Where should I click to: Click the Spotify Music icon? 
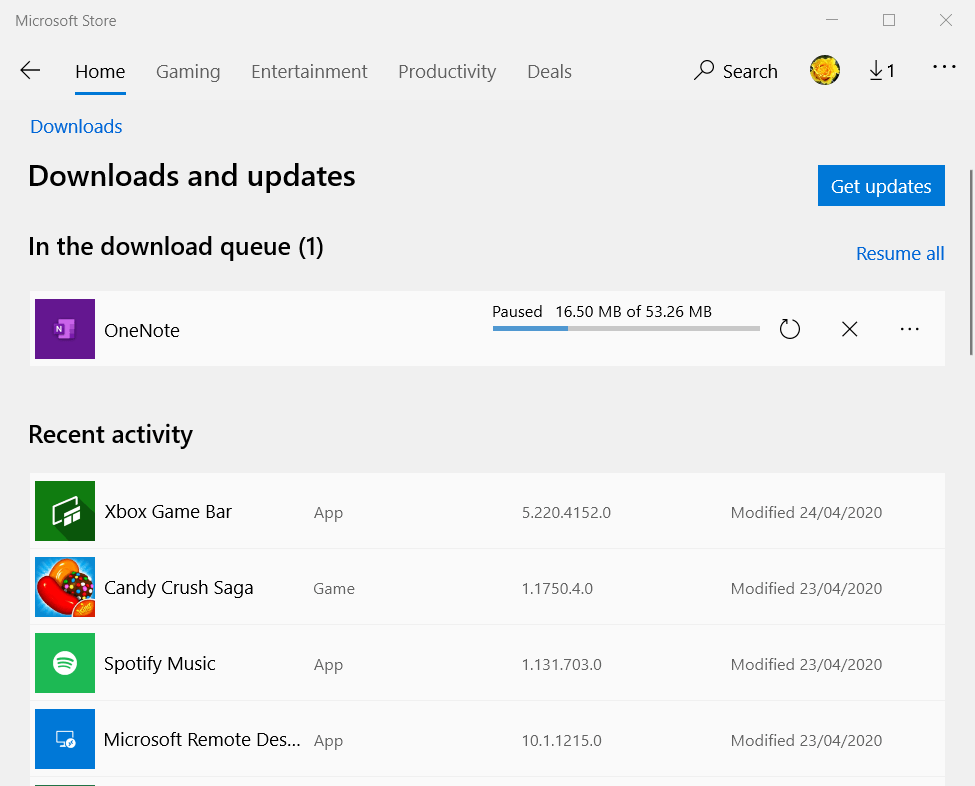[65, 663]
